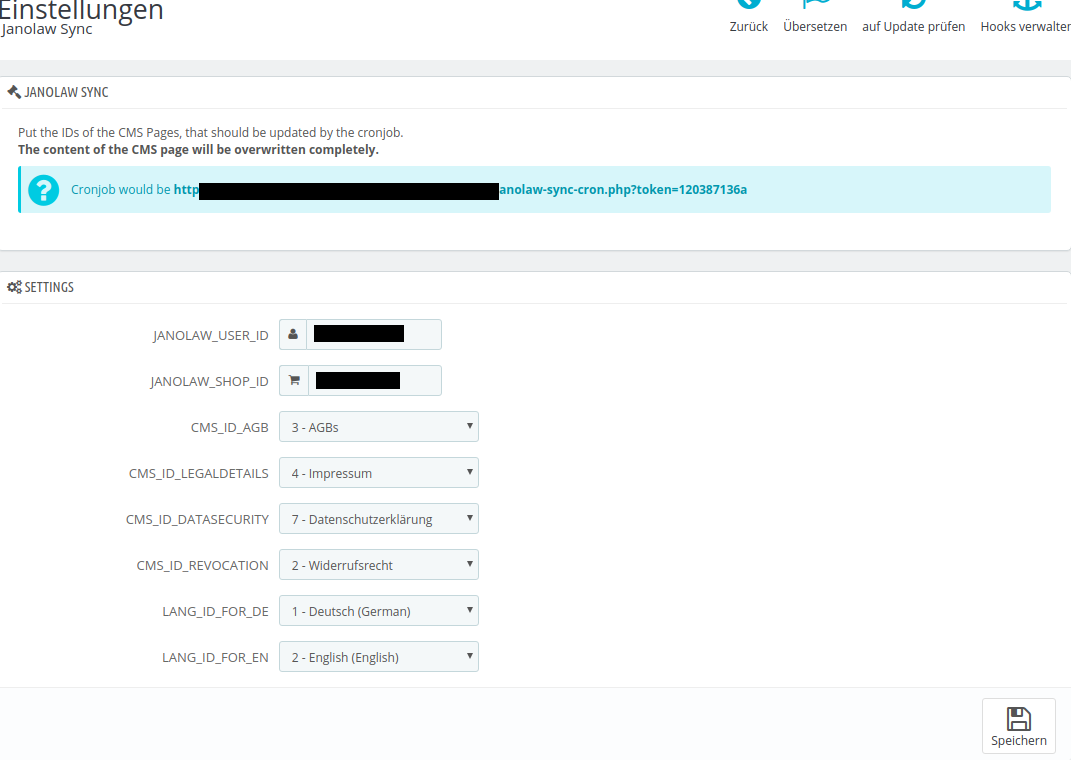Click the CMS_ID_AGB label
1071x760 pixels.
click(x=230, y=427)
